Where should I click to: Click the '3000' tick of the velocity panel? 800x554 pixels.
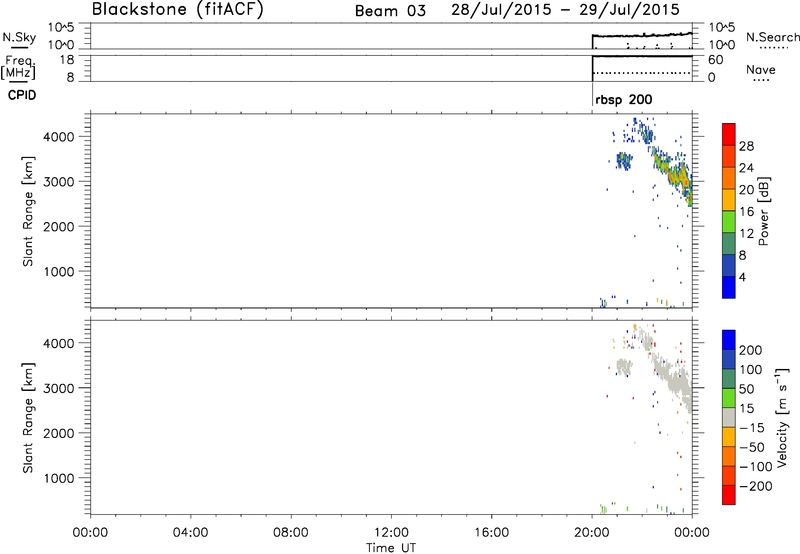point(59,388)
